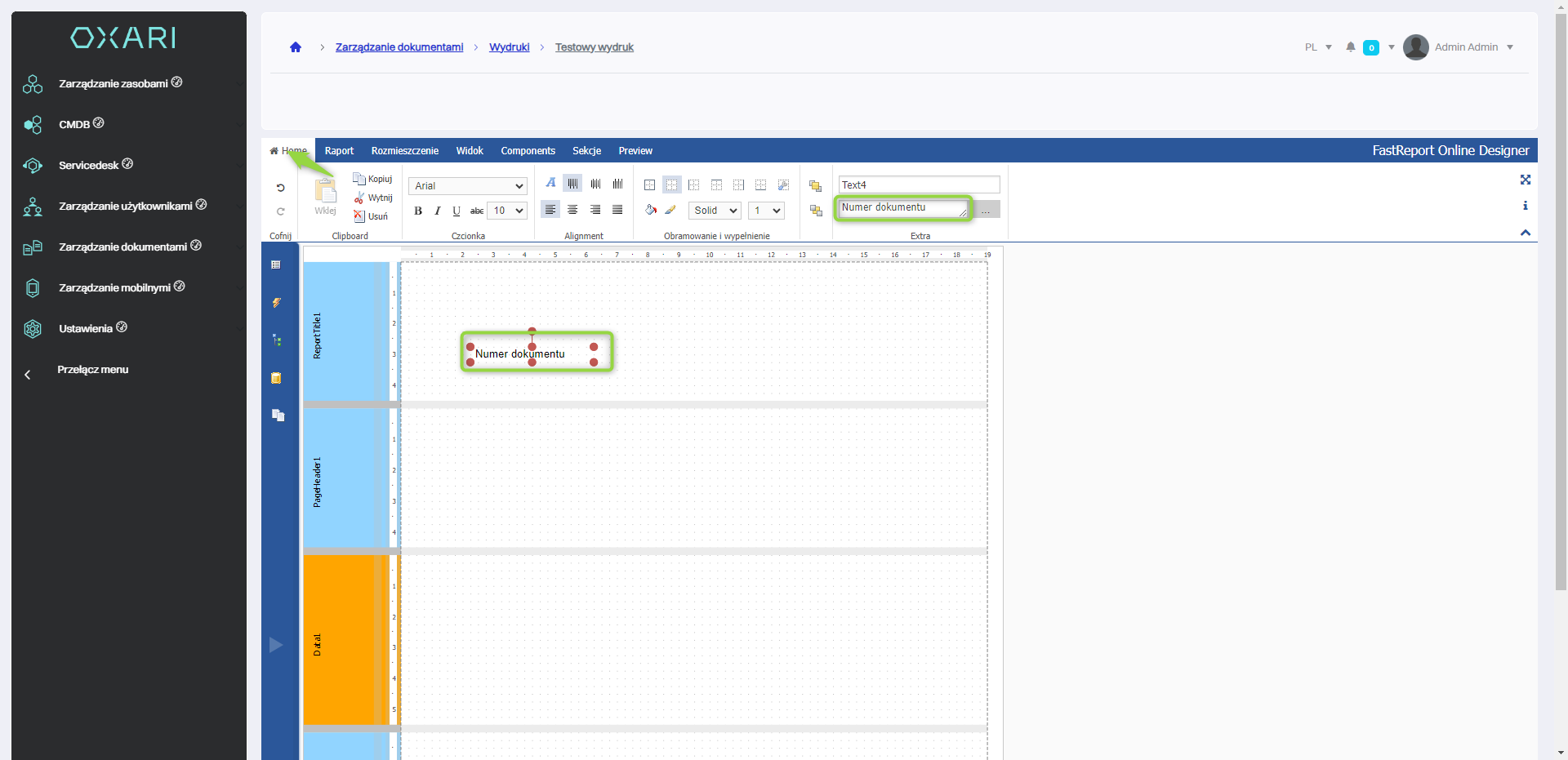Open the Preview tab
The height and width of the screenshot is (760, 1568).
pyautogui.click(x=635, y=151)
